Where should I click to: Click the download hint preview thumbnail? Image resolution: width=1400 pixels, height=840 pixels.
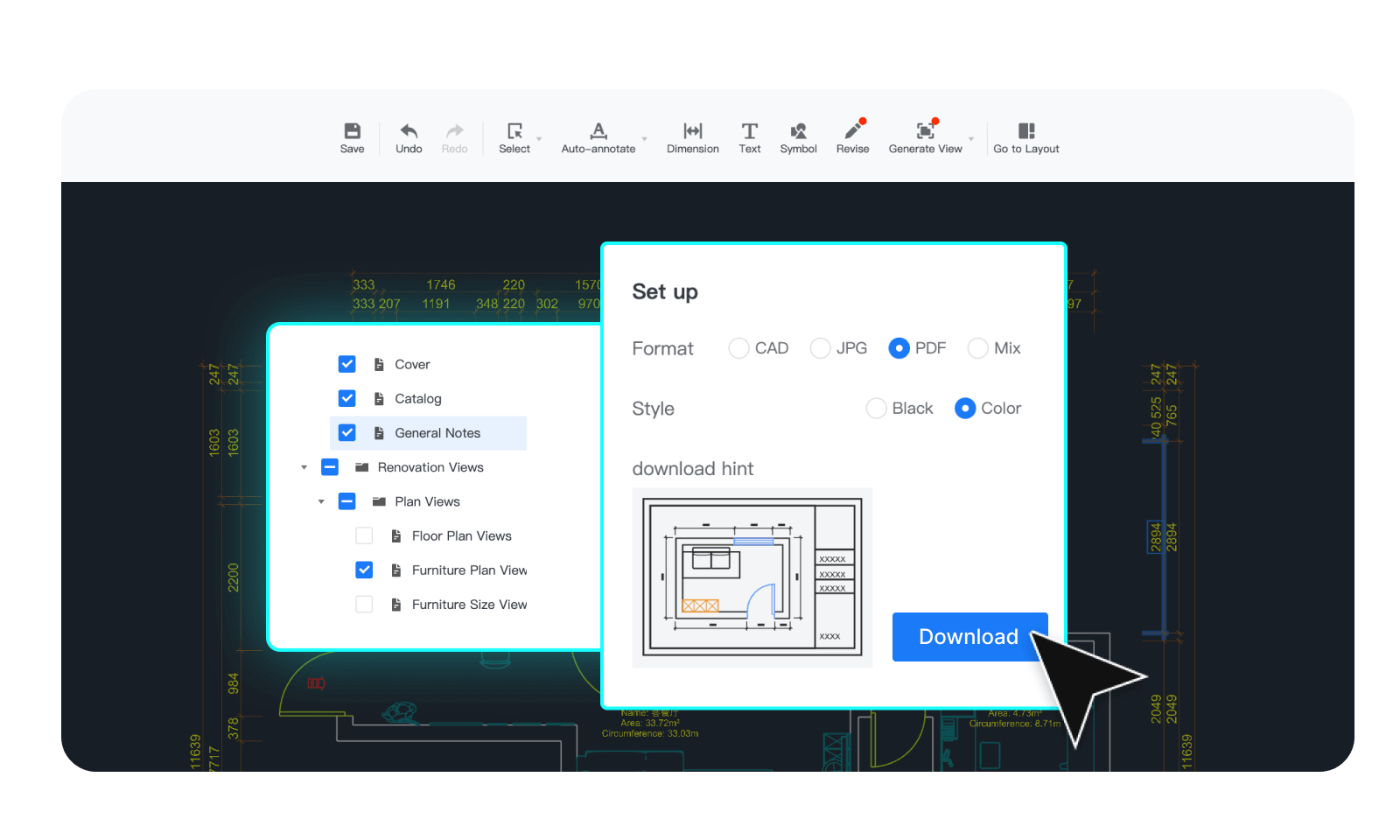click(752, 577)
